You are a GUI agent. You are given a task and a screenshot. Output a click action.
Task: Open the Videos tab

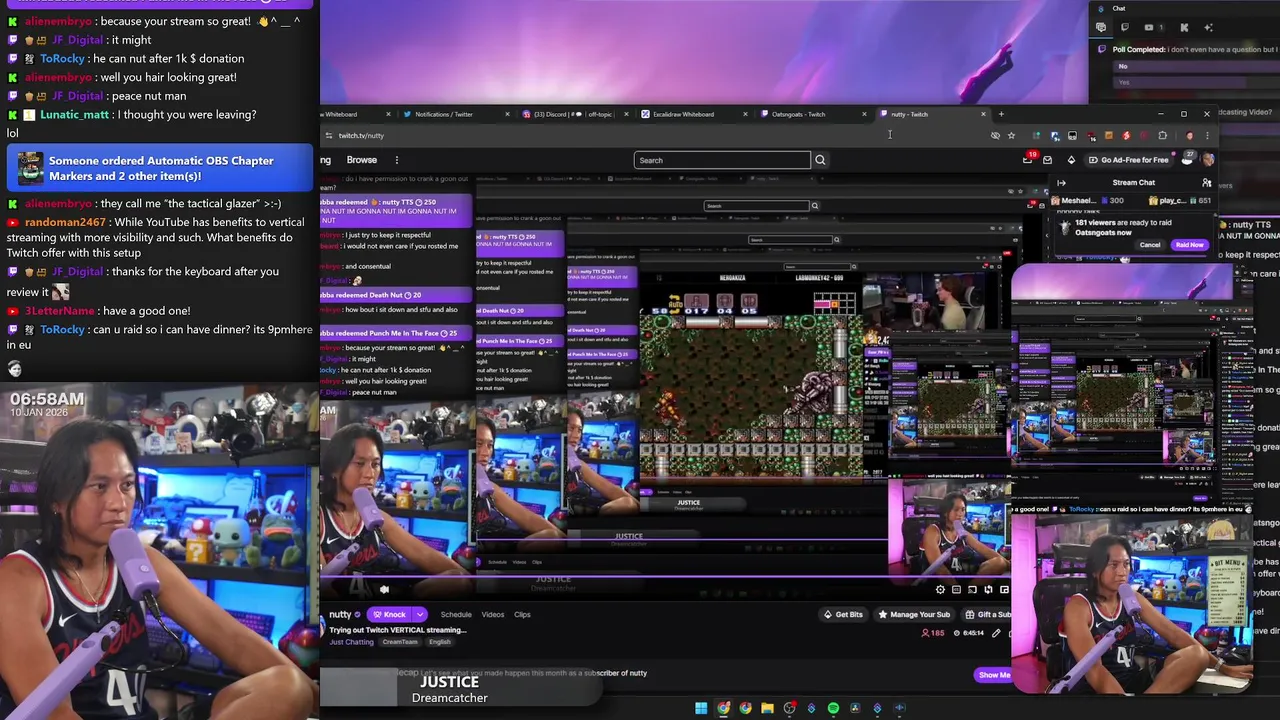point(493,614)
